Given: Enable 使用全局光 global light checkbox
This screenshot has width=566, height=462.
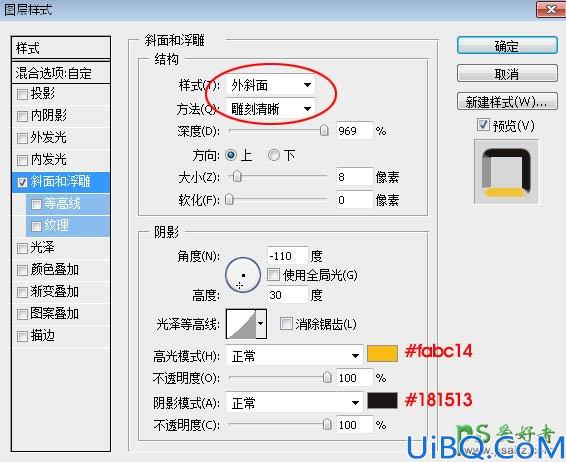Looking at the screenshot, I should [273, 275].
